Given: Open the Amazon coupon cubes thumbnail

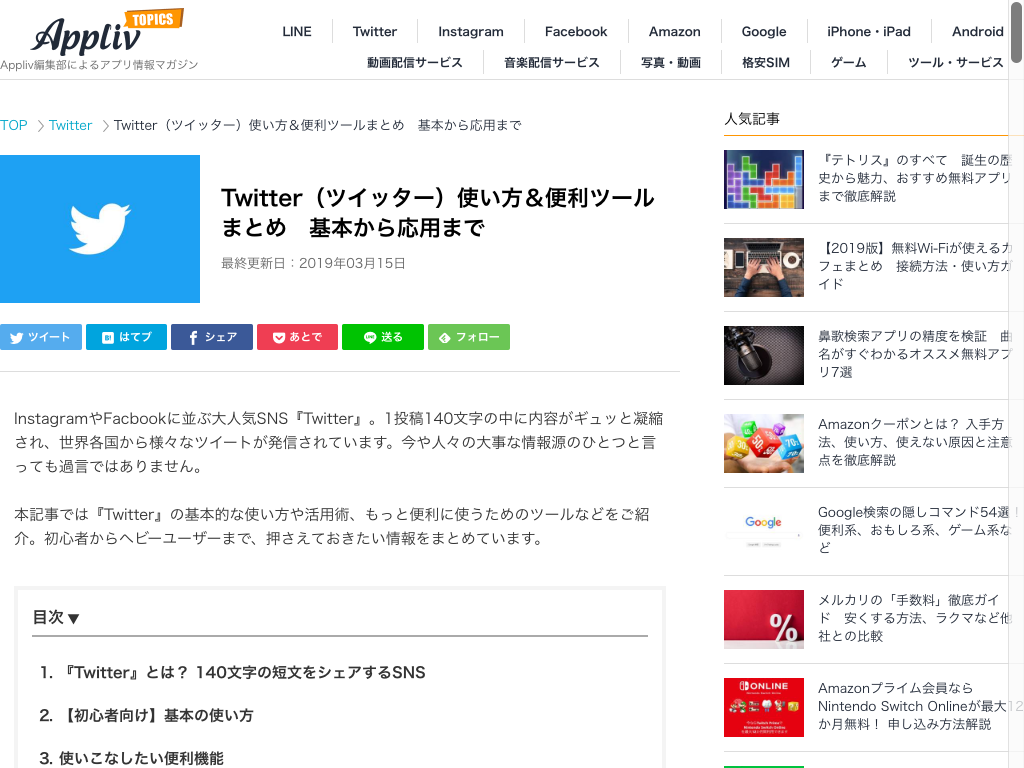Looking at the screenshot, I should [x=763, y=443].
